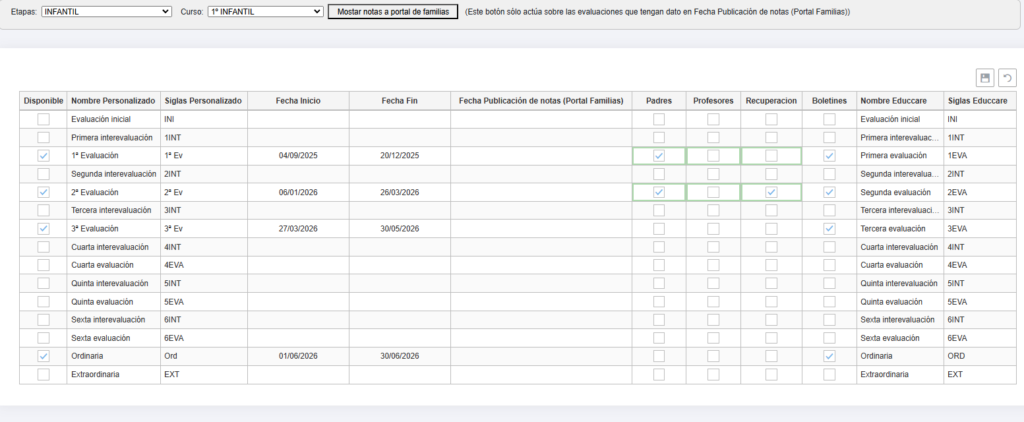The height and width of the screenshot is (422, 1024).
Task: Enable Disponible for Evaluación inicial
Action: 43,119
